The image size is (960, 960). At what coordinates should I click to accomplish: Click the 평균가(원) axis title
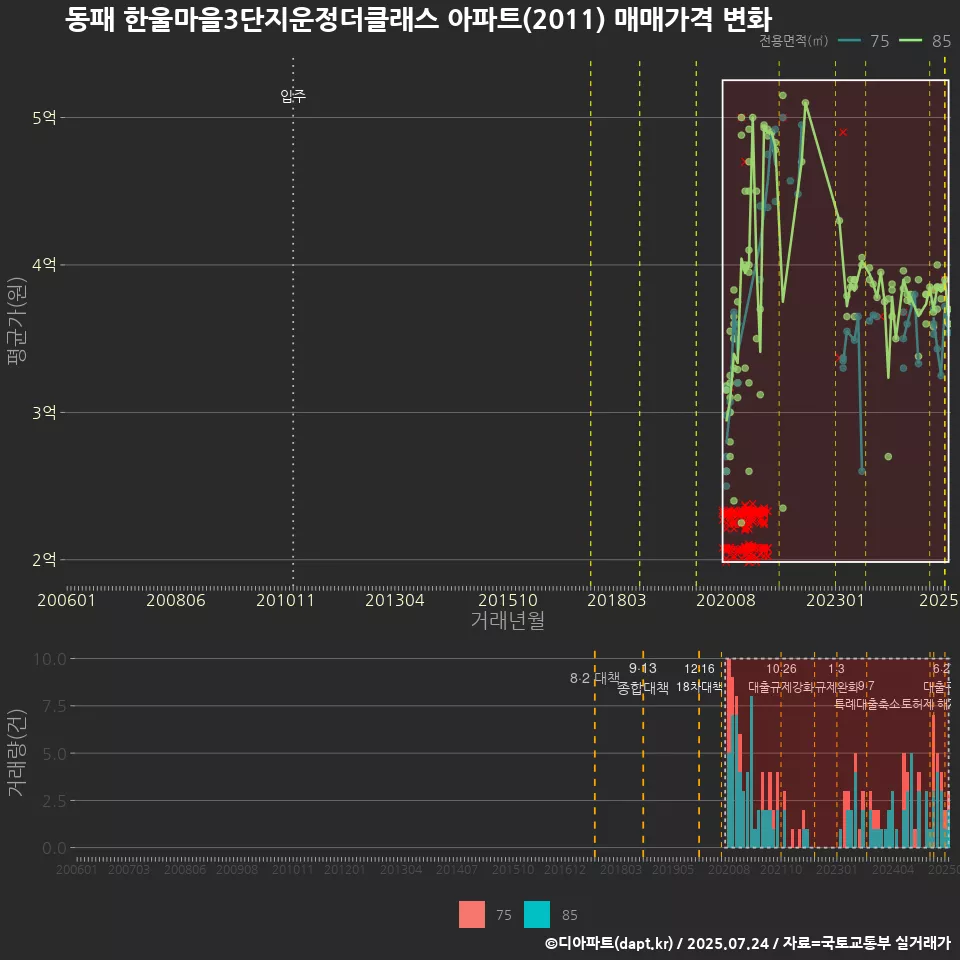17,321
